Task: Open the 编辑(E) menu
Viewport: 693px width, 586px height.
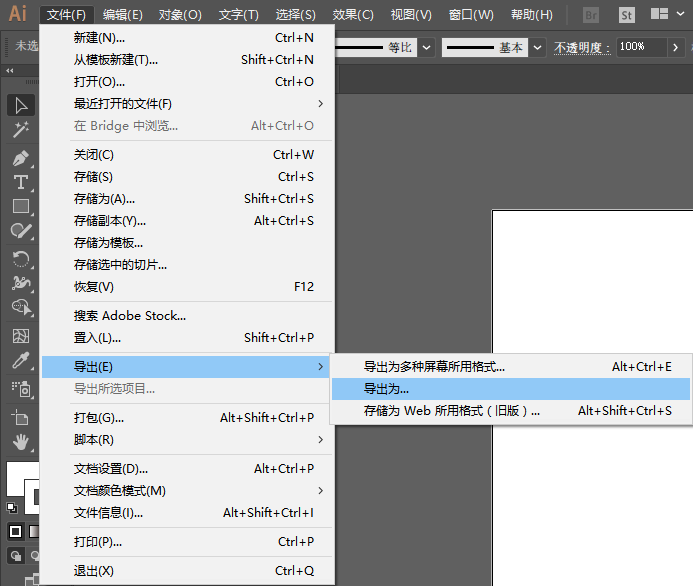Action: point(122,15)
